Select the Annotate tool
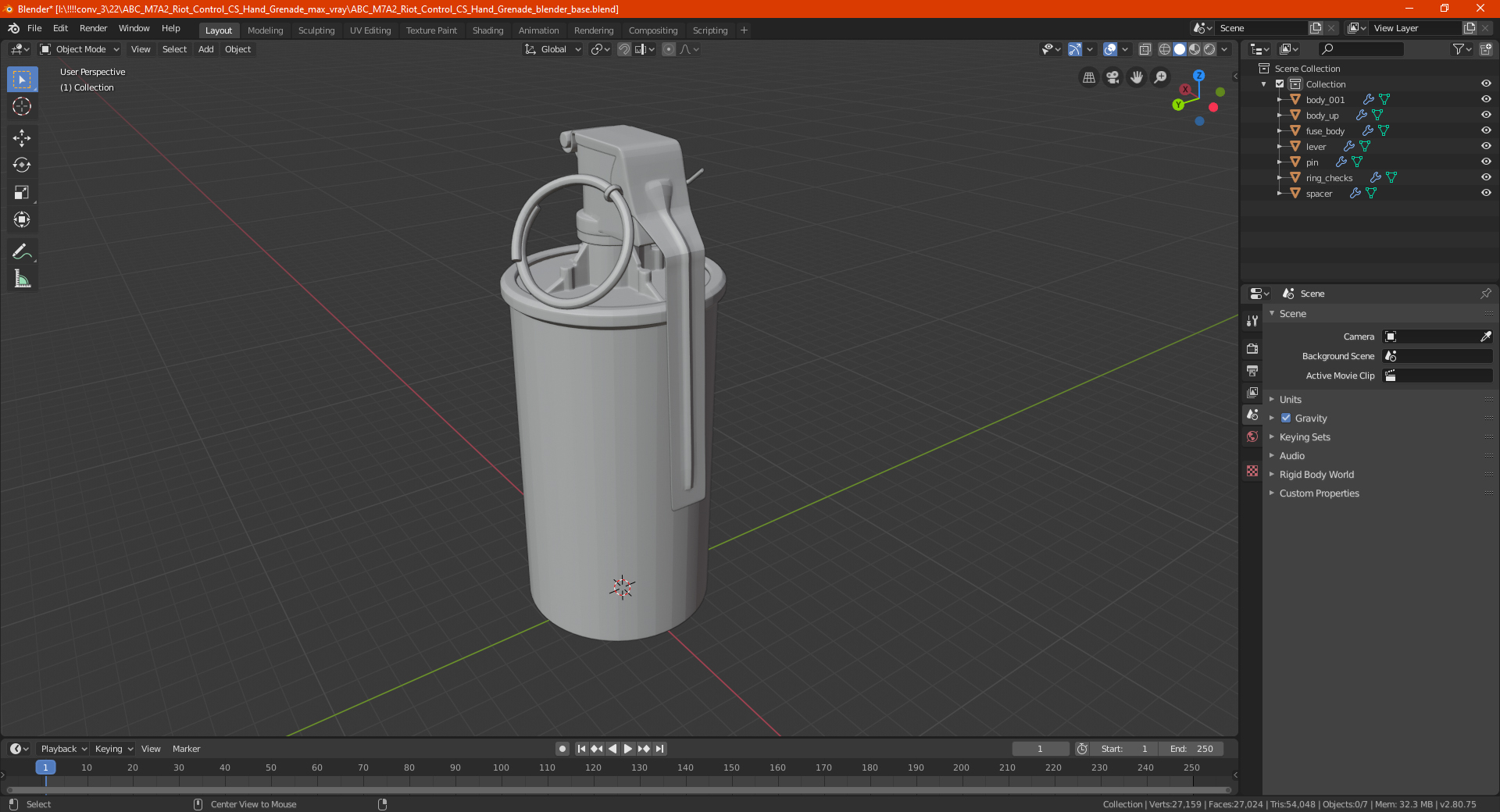Viewport: 1500px width, 812px height. [22, 251]
